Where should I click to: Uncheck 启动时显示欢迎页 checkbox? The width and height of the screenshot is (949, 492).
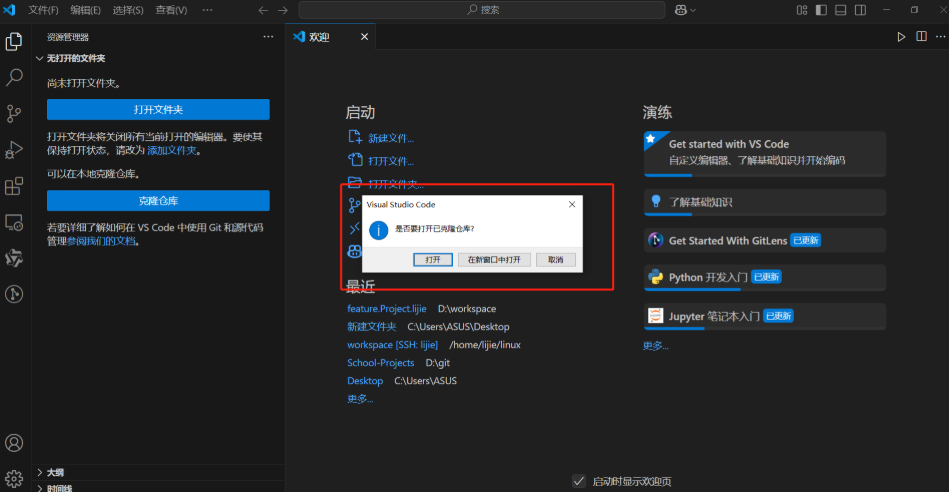[x=579, y=481]
